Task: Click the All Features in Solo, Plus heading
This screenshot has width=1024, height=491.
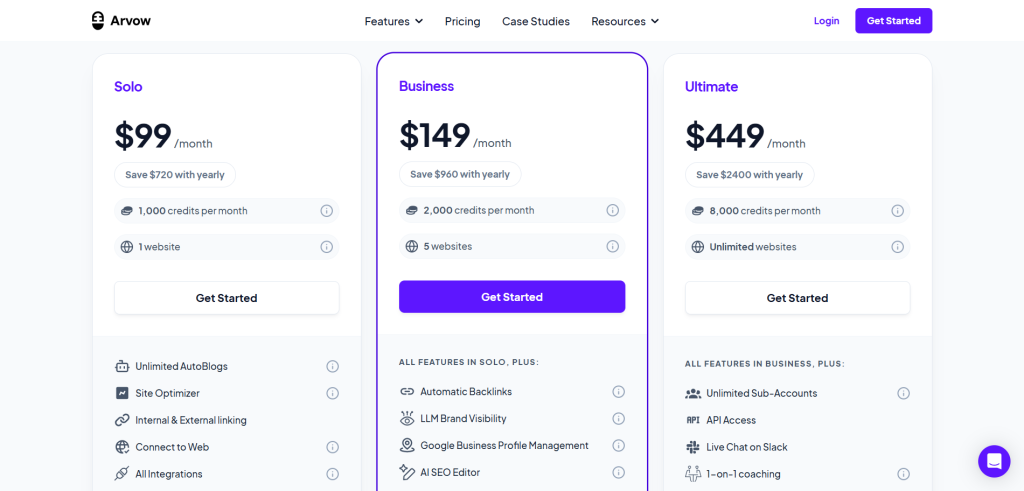Action: click(469, 362)
